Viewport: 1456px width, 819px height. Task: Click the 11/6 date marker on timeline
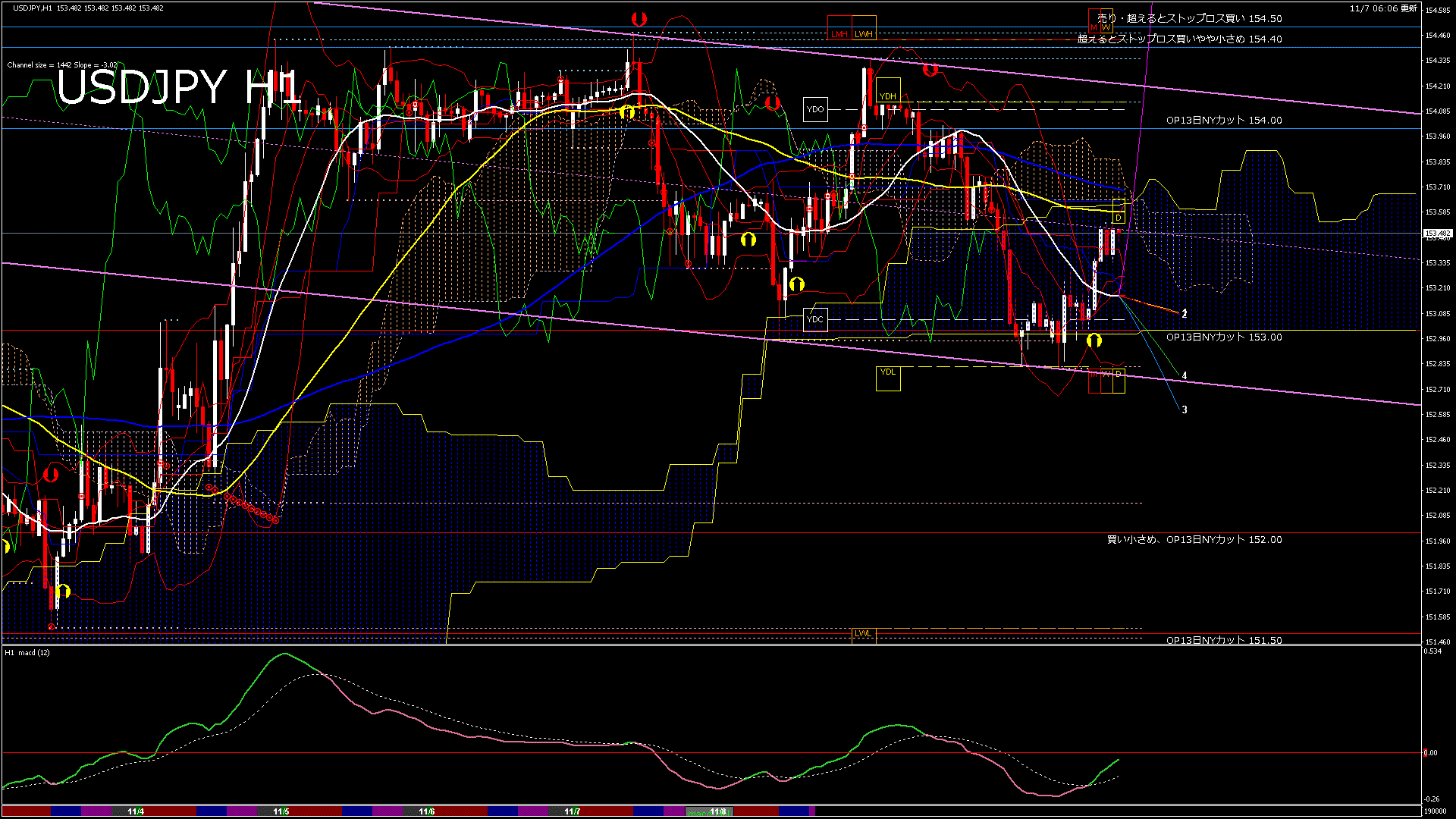coord(427,811)
